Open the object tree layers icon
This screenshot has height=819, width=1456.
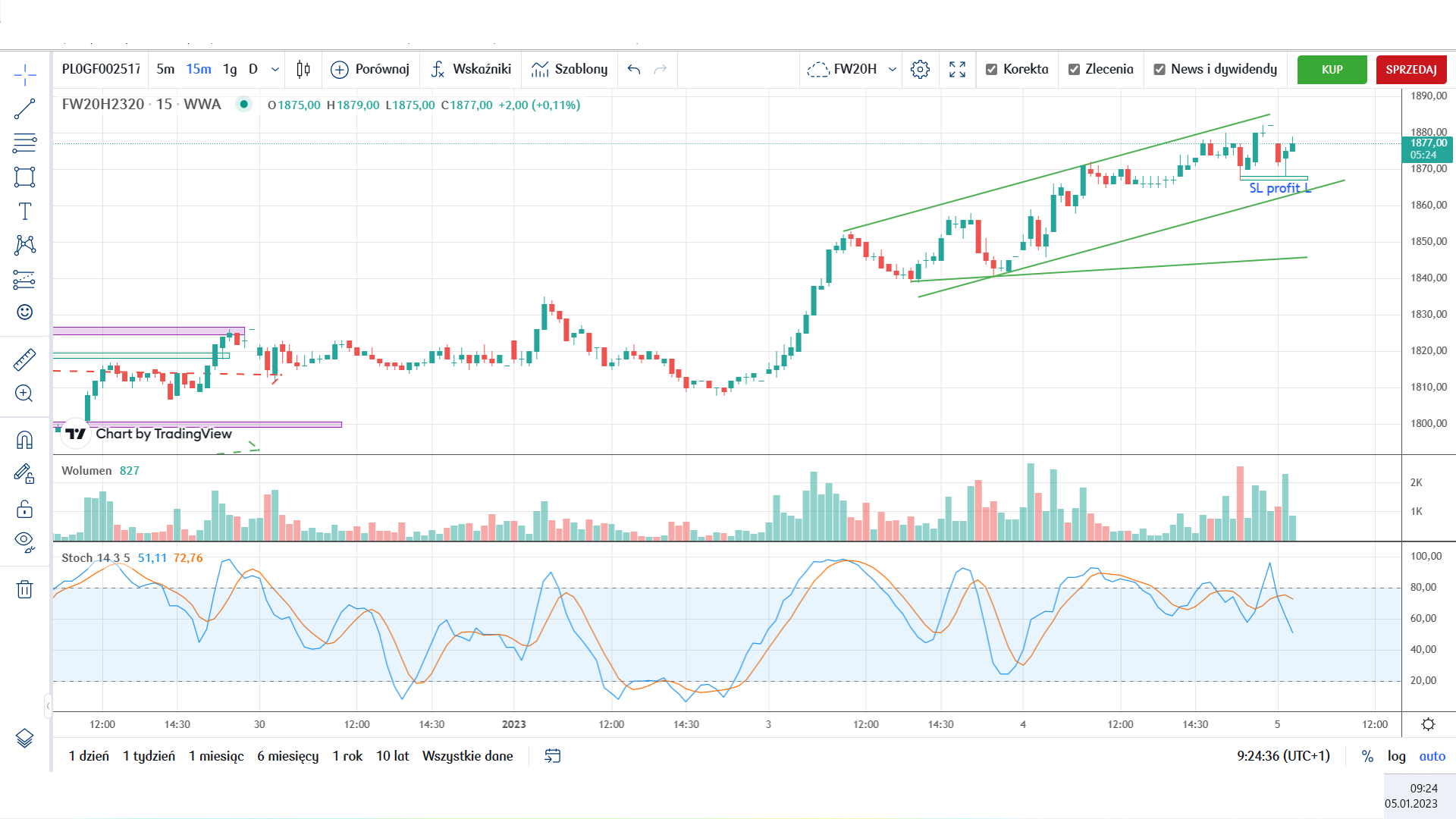(x=24, y=738)
